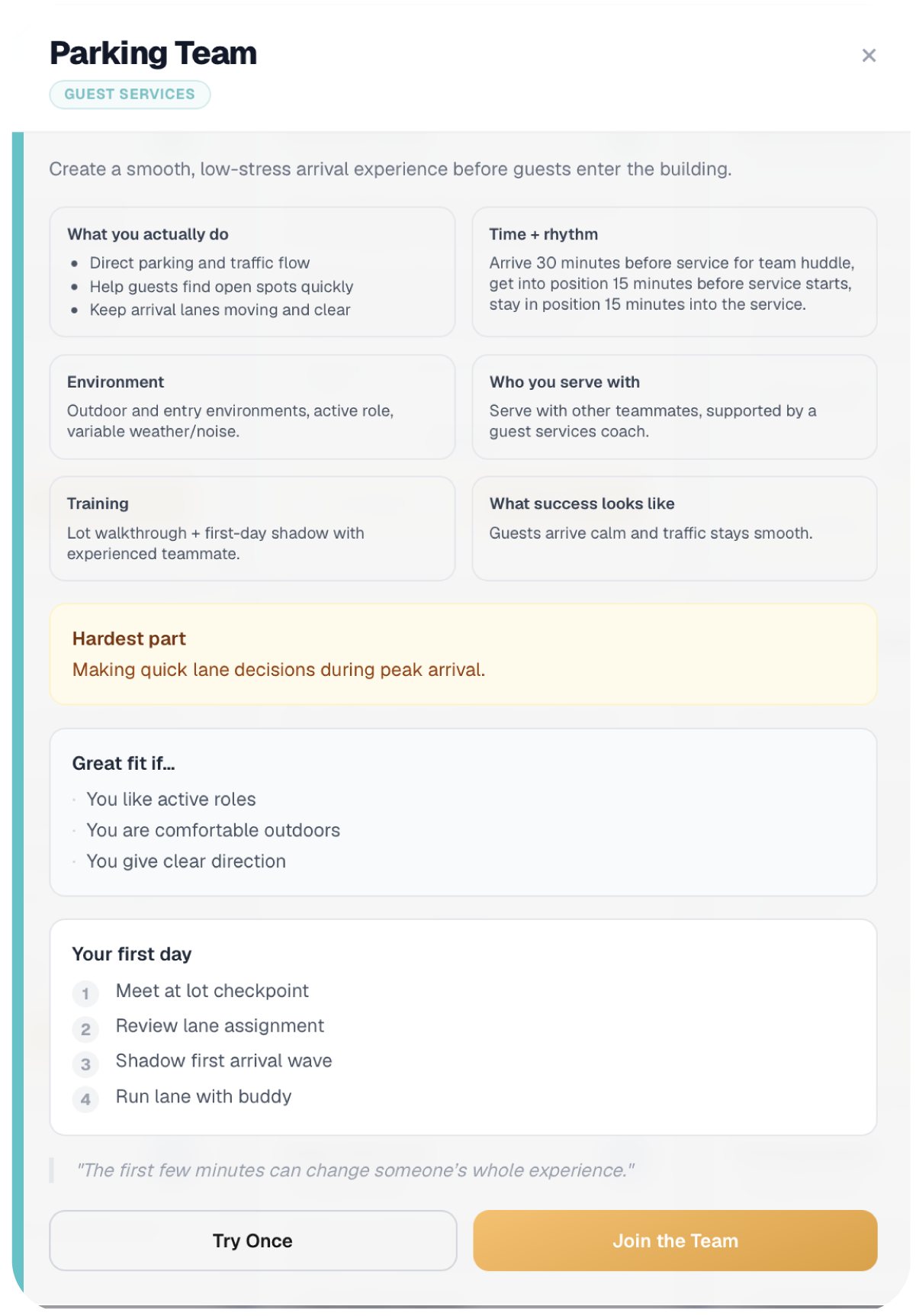The height and width of the screenshot is (1316, 916).
Task: Click the italic quote about first minutes
Action: click(355, 1170)
